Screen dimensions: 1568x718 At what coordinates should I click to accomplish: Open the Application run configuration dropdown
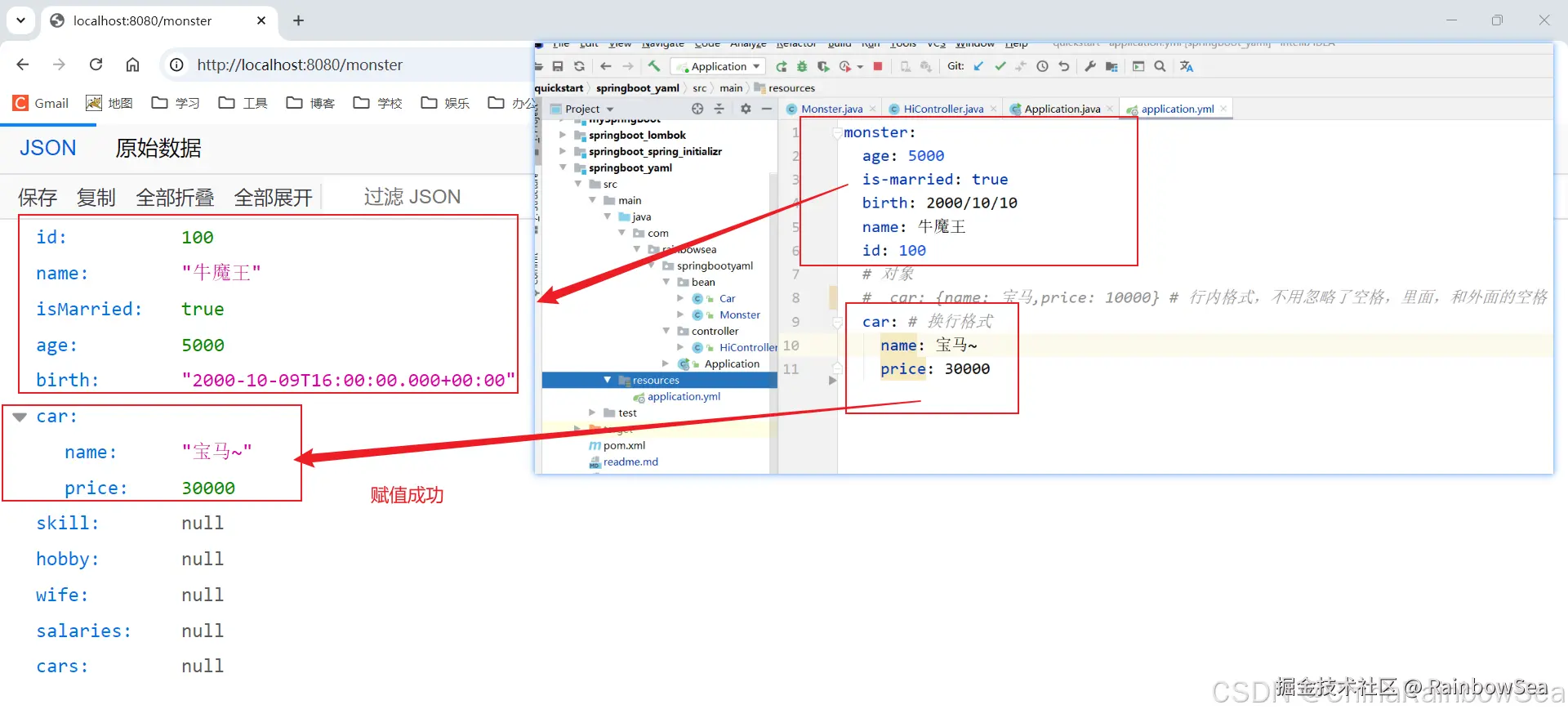click(719, 66)
